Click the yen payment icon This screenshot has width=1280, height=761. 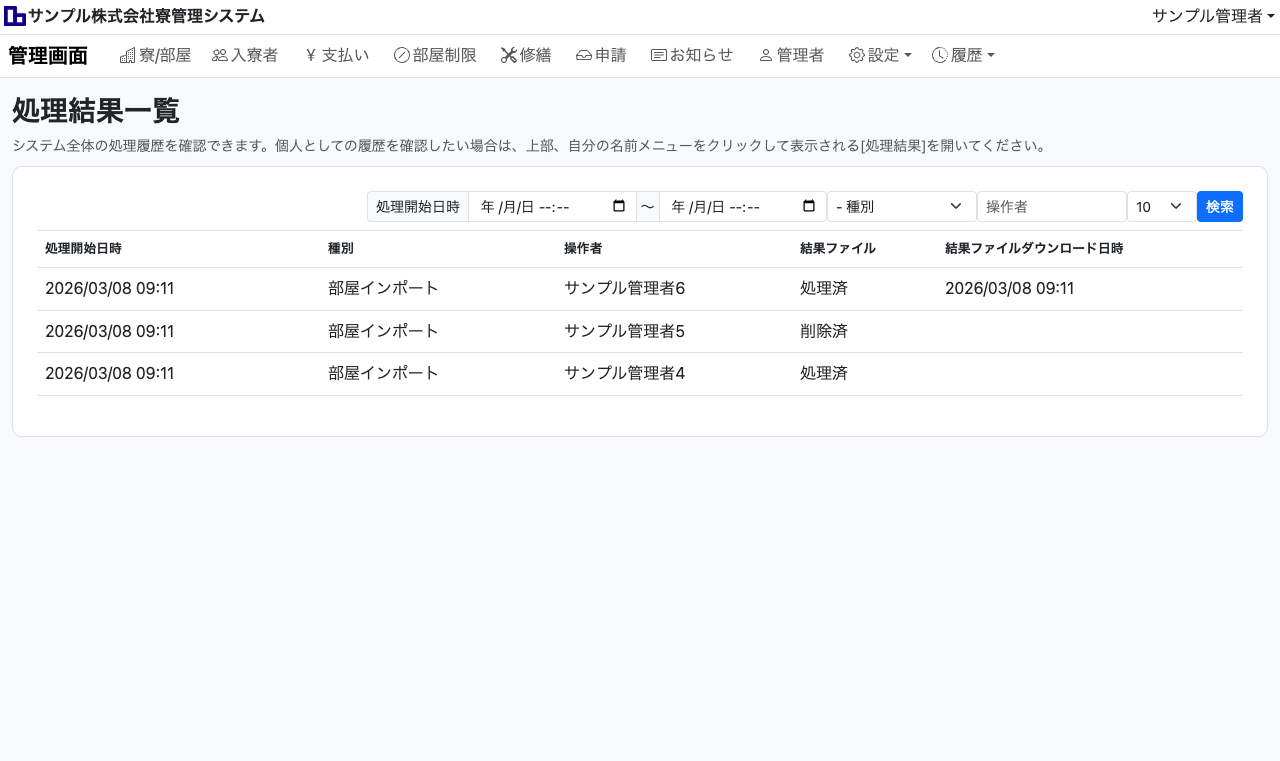tap(311, 56)
